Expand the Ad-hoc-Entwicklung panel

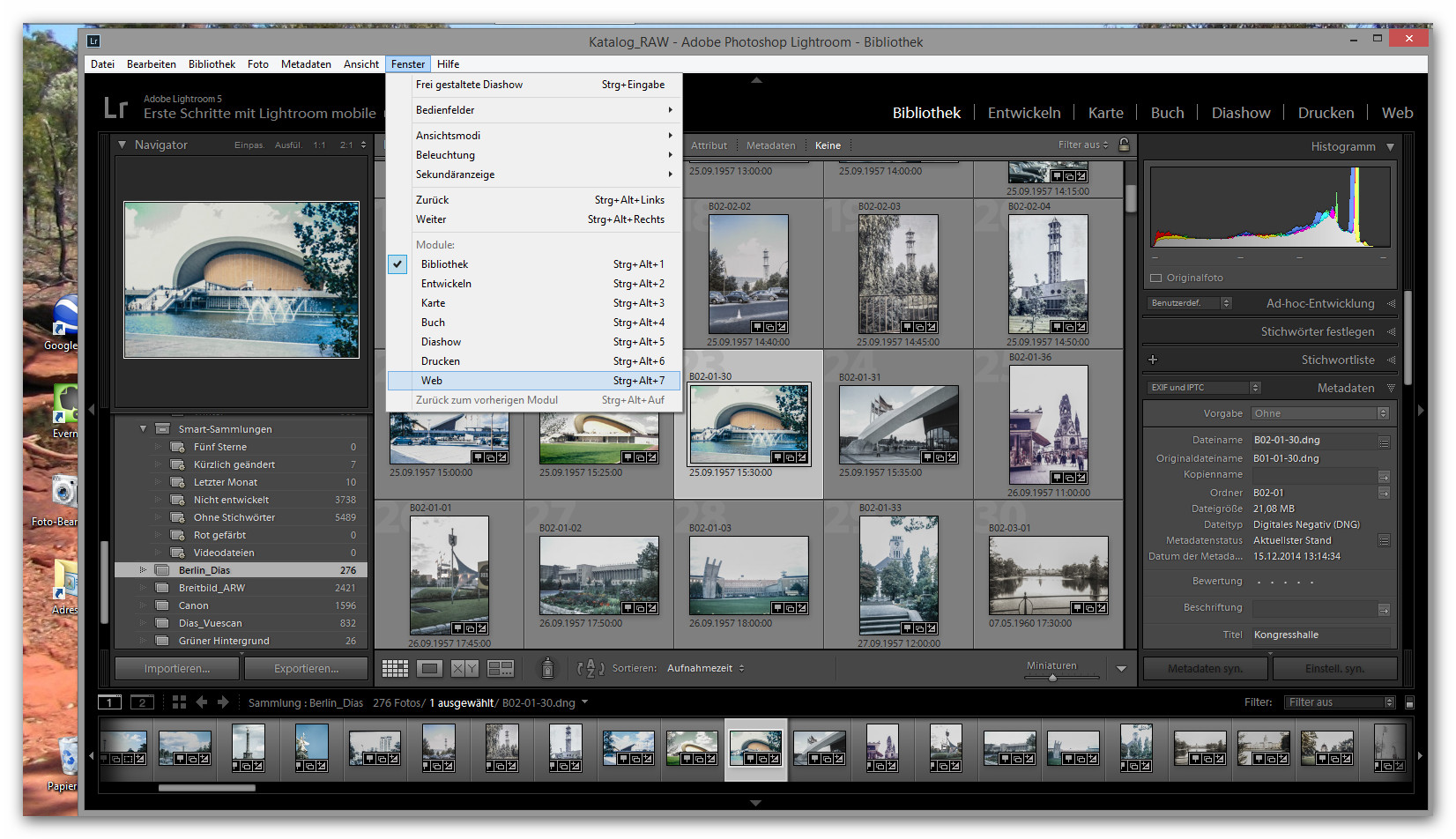tap(1391, 303)
